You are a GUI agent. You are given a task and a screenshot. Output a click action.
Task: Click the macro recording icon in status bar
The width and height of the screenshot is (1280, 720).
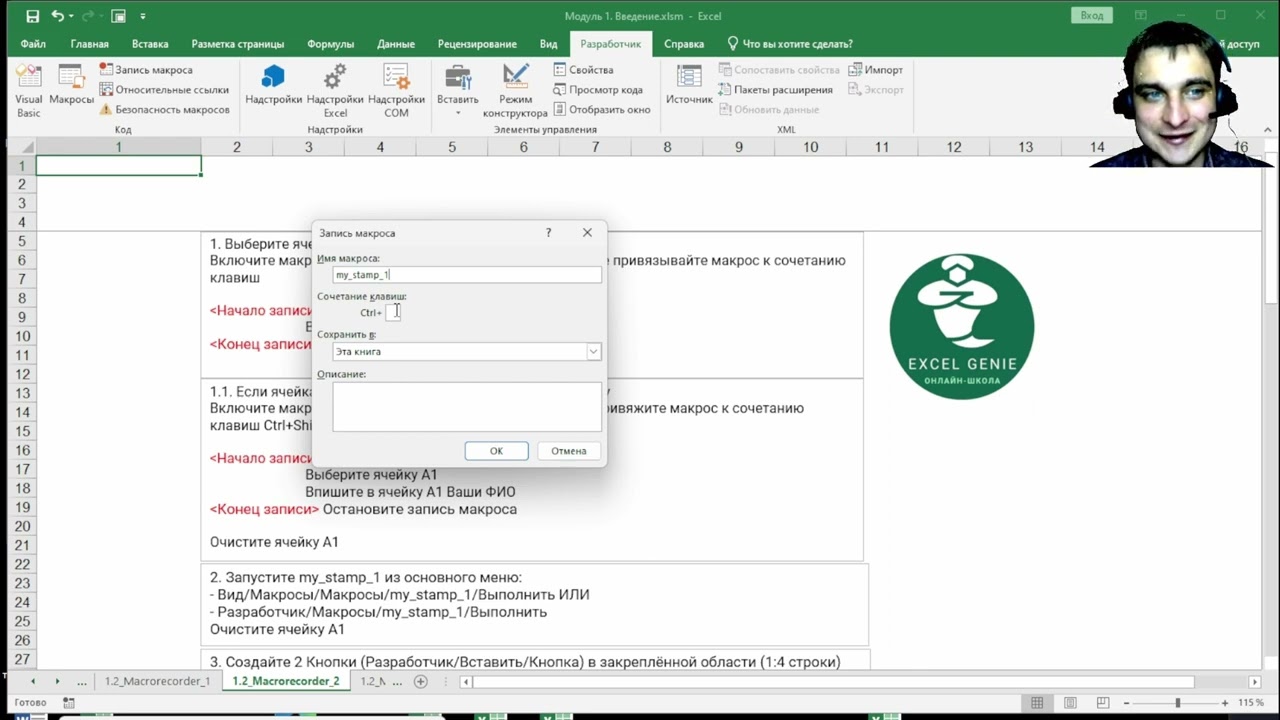68,703
